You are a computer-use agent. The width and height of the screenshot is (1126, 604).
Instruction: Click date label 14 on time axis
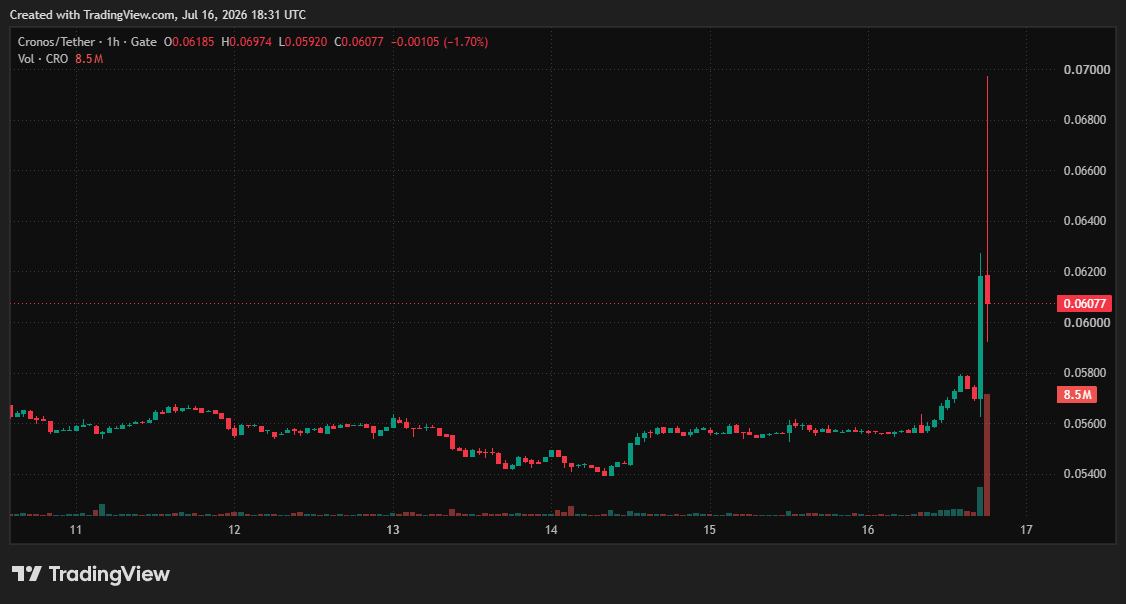(x=551, y=530)
